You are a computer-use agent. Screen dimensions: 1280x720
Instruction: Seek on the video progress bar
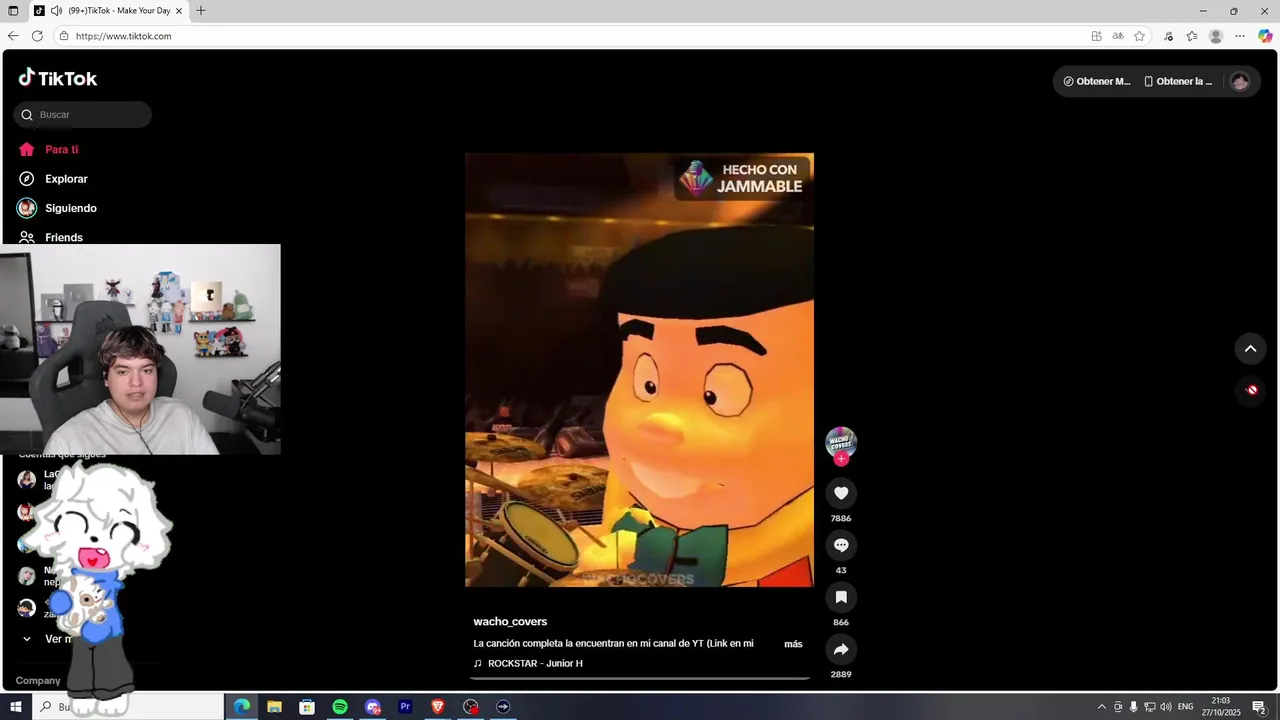pyautogui.click(x=640, y=678)
